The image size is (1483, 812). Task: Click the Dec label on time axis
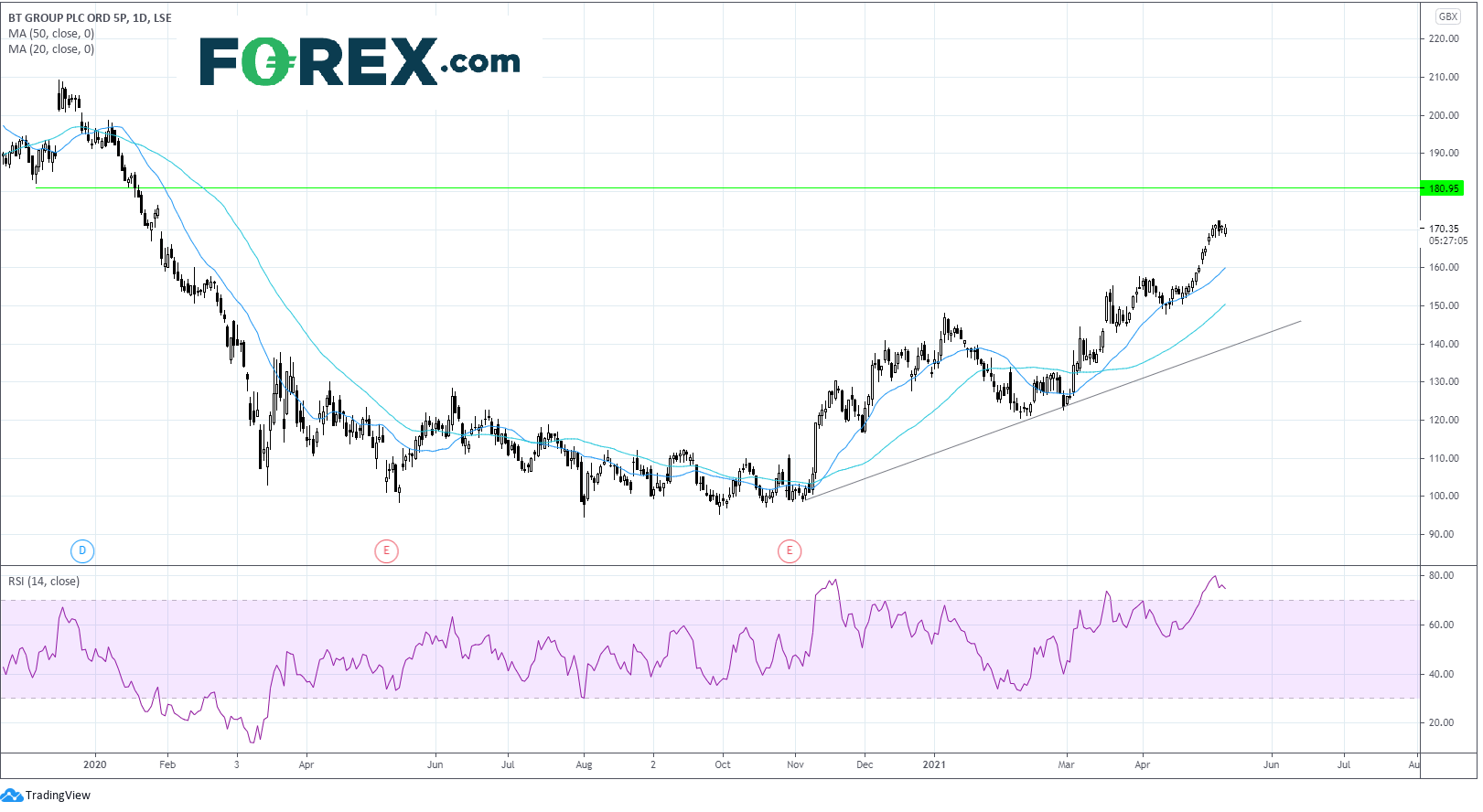click(x=865, y=764)
